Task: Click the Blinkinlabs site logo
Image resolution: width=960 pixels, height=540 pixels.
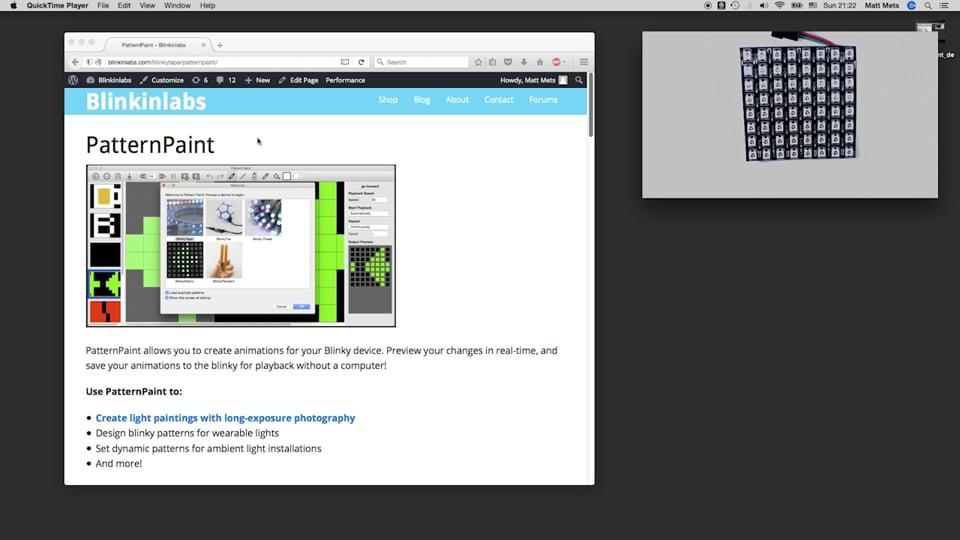Action: 146,102
